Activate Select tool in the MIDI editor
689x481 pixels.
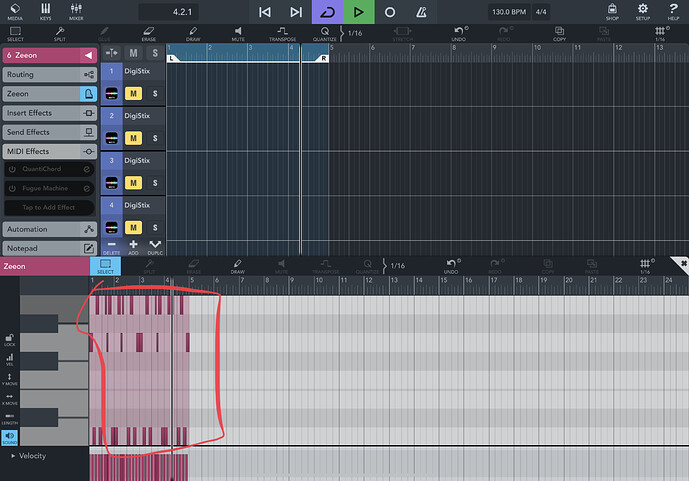[x=105, y=266]
